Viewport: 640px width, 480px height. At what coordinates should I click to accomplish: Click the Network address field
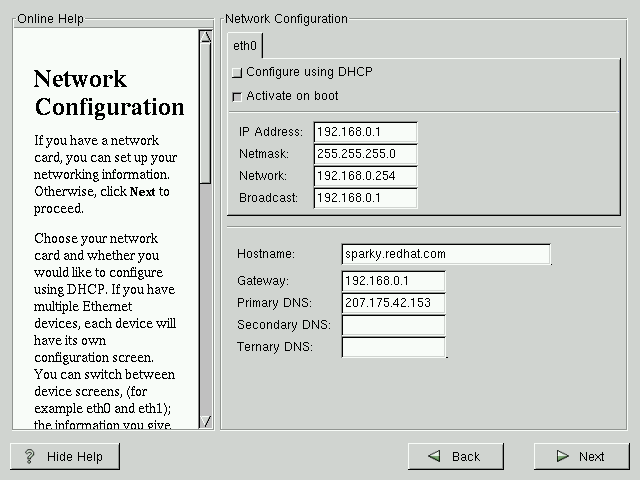pos(365,176)
